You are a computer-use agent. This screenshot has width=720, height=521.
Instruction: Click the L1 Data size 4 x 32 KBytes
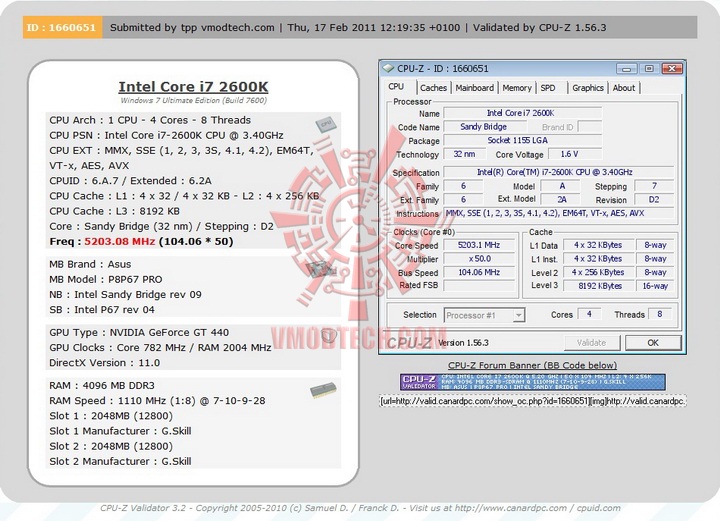tap(598, 245)
